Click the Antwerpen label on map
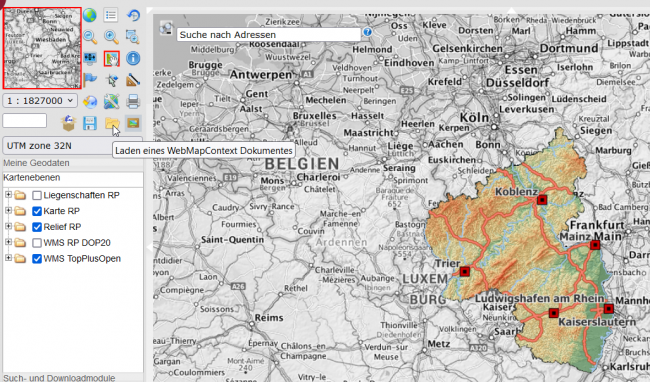The image size is (650, 382). [x=261, y=75]
